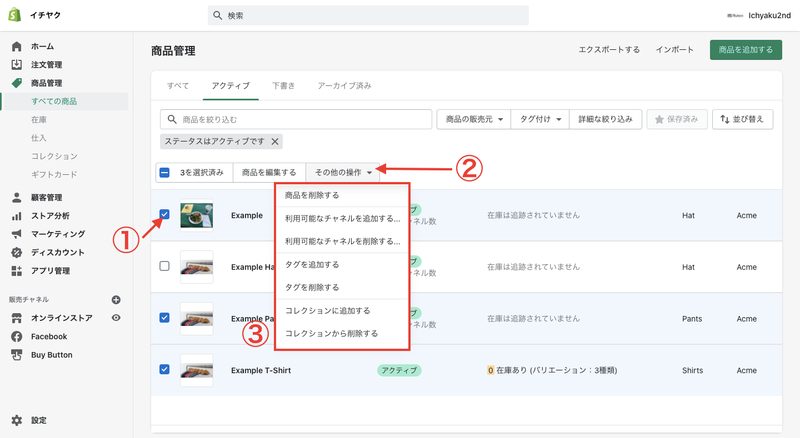Click the Buy Button channel icon

17,355
